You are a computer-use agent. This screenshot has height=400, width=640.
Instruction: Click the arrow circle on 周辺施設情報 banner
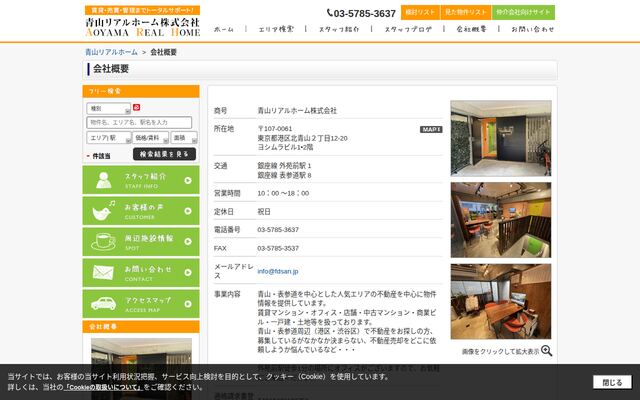[188, 242]
